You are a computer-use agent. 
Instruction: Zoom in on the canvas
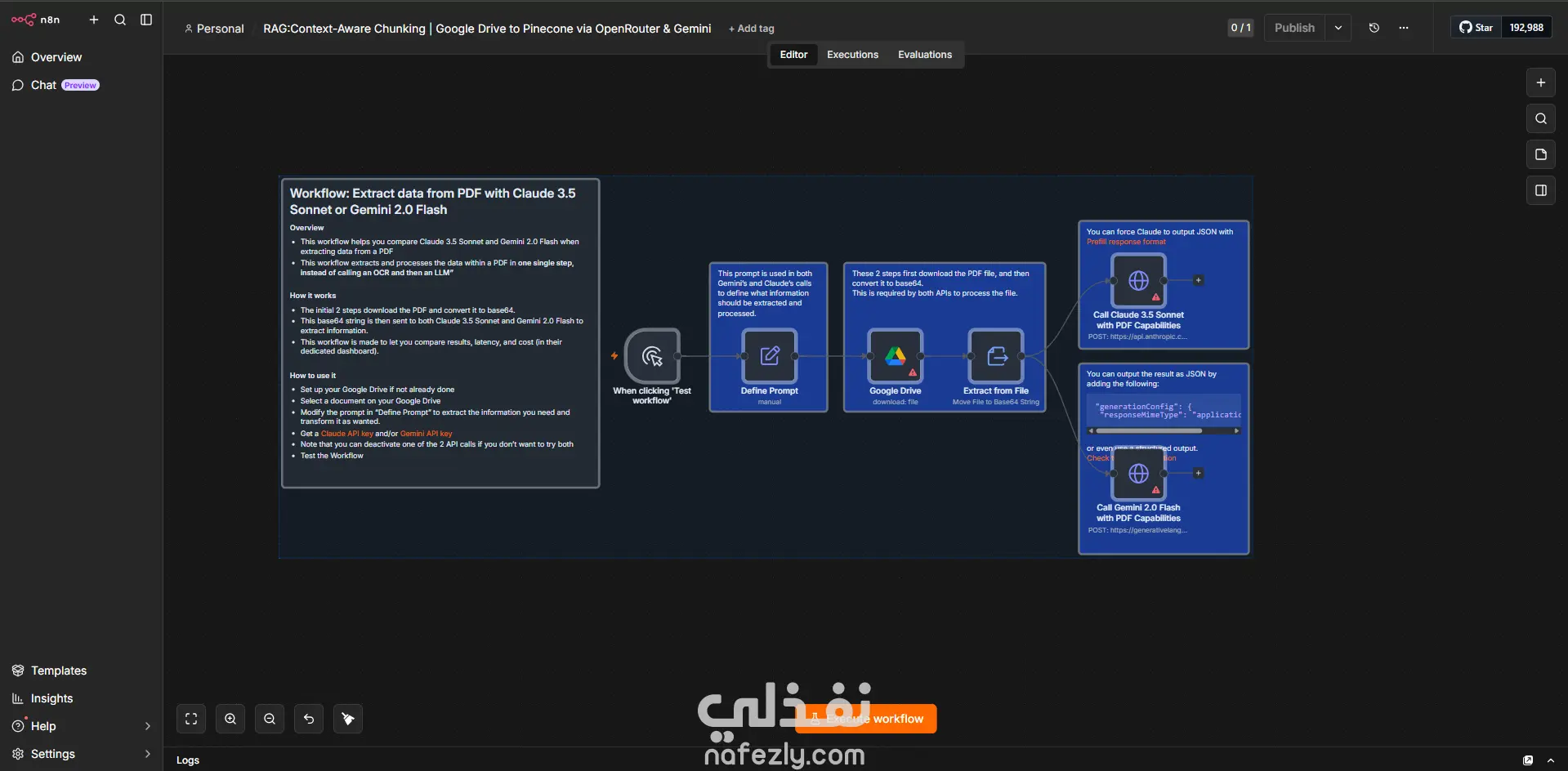pos(230,719)
